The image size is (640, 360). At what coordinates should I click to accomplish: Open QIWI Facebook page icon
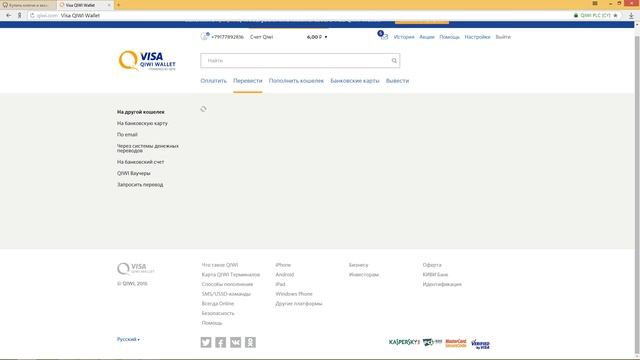220,342
